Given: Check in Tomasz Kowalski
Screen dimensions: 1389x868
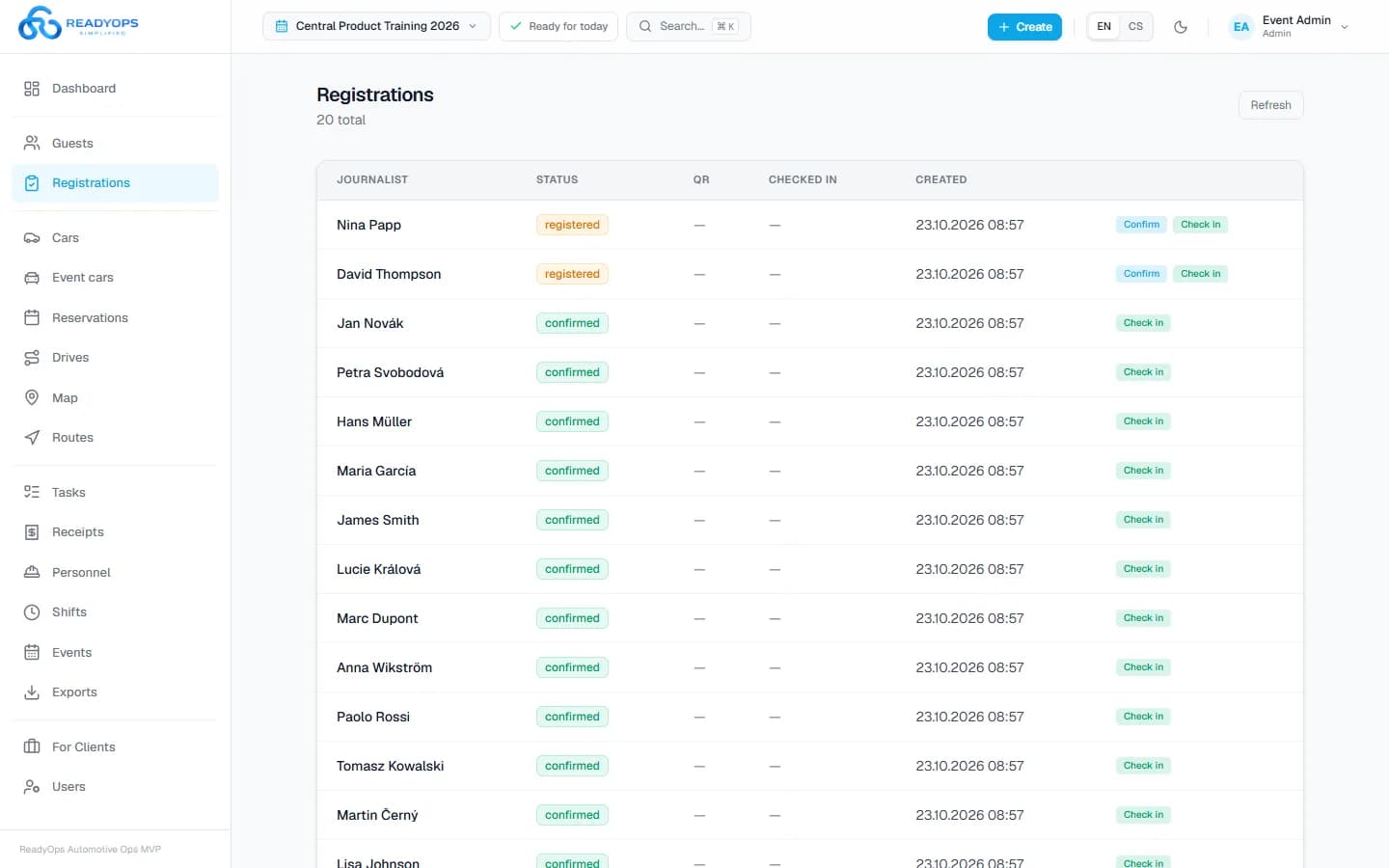Looking at the screenshot, I should click(x=1143, y=766).
